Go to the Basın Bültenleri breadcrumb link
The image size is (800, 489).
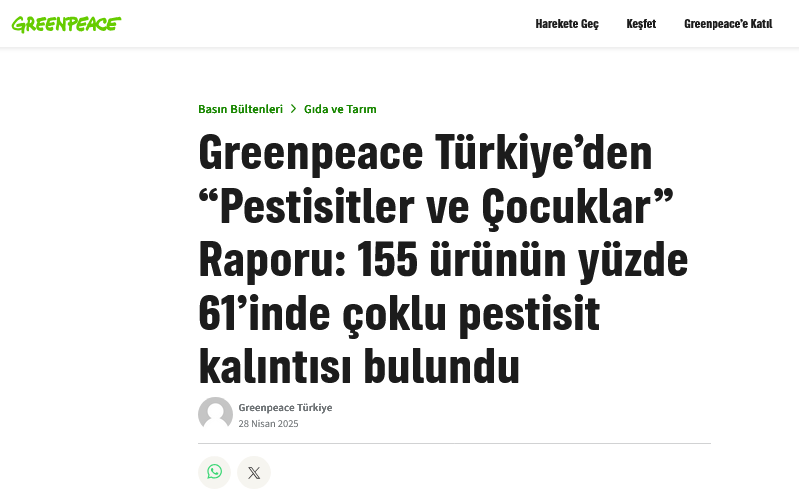(240, 109)
